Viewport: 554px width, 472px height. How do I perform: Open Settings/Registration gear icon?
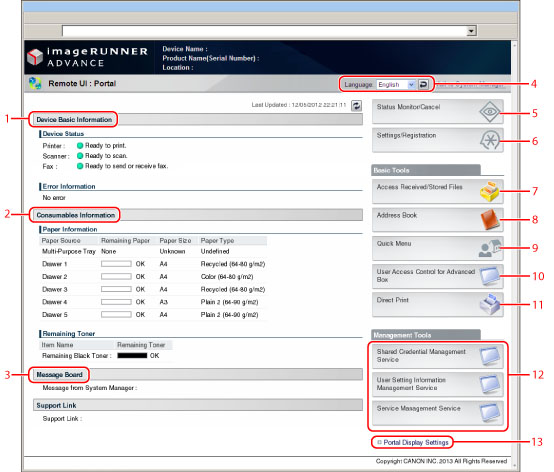pos(490,140)
